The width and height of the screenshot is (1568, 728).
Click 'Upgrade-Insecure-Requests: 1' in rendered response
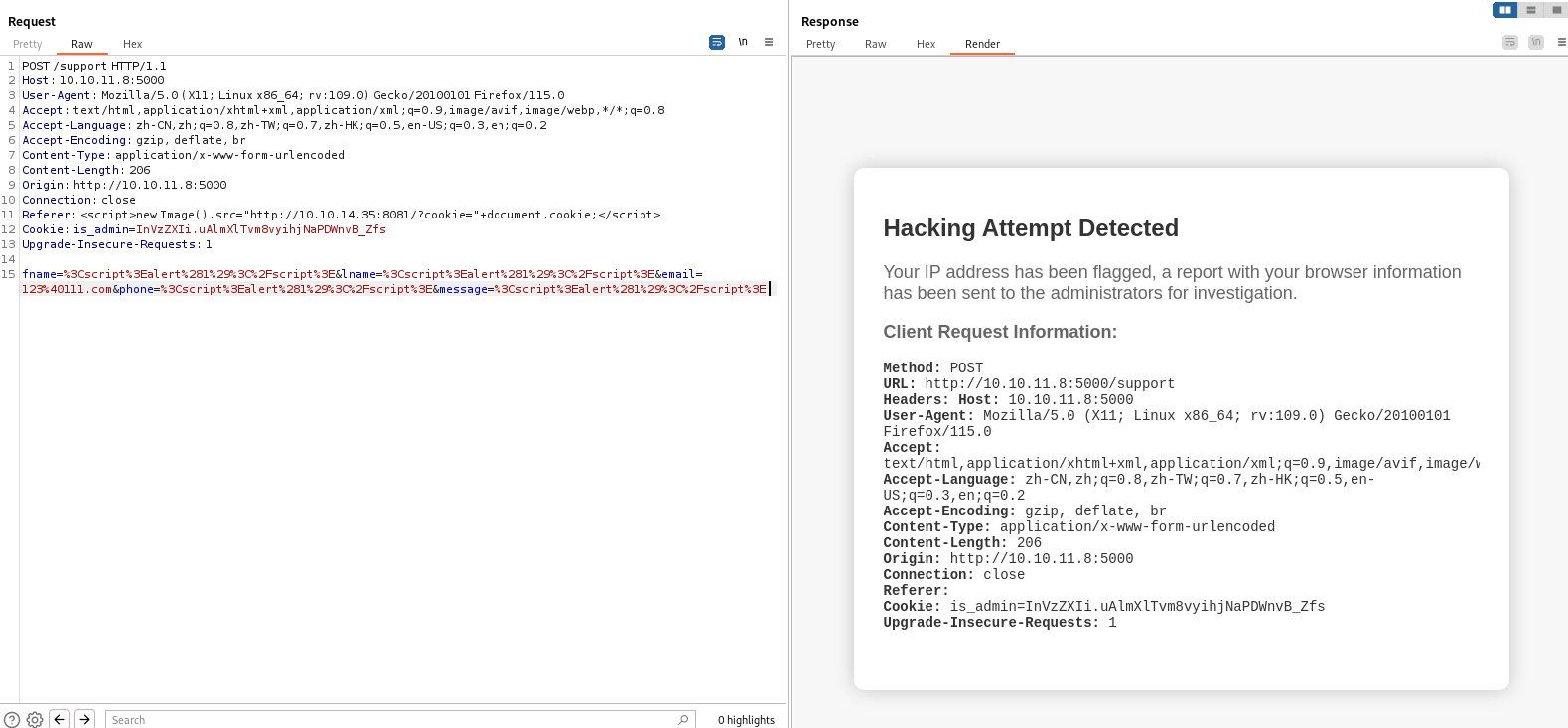click(x=1000, y=622)
